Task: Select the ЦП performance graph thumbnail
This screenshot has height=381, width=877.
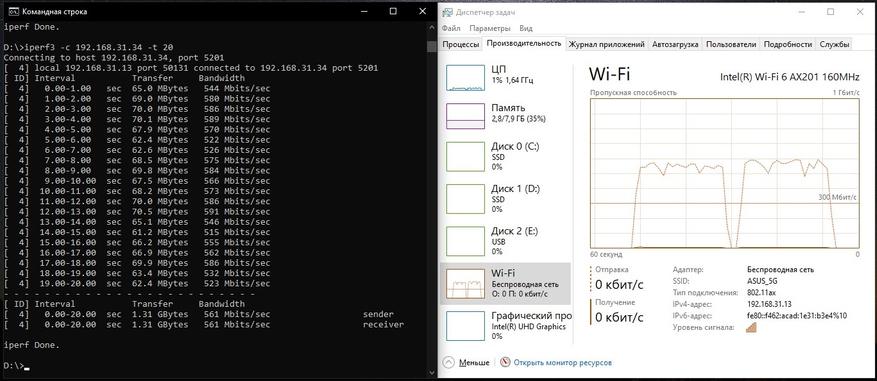Action: tap(465, 77)
